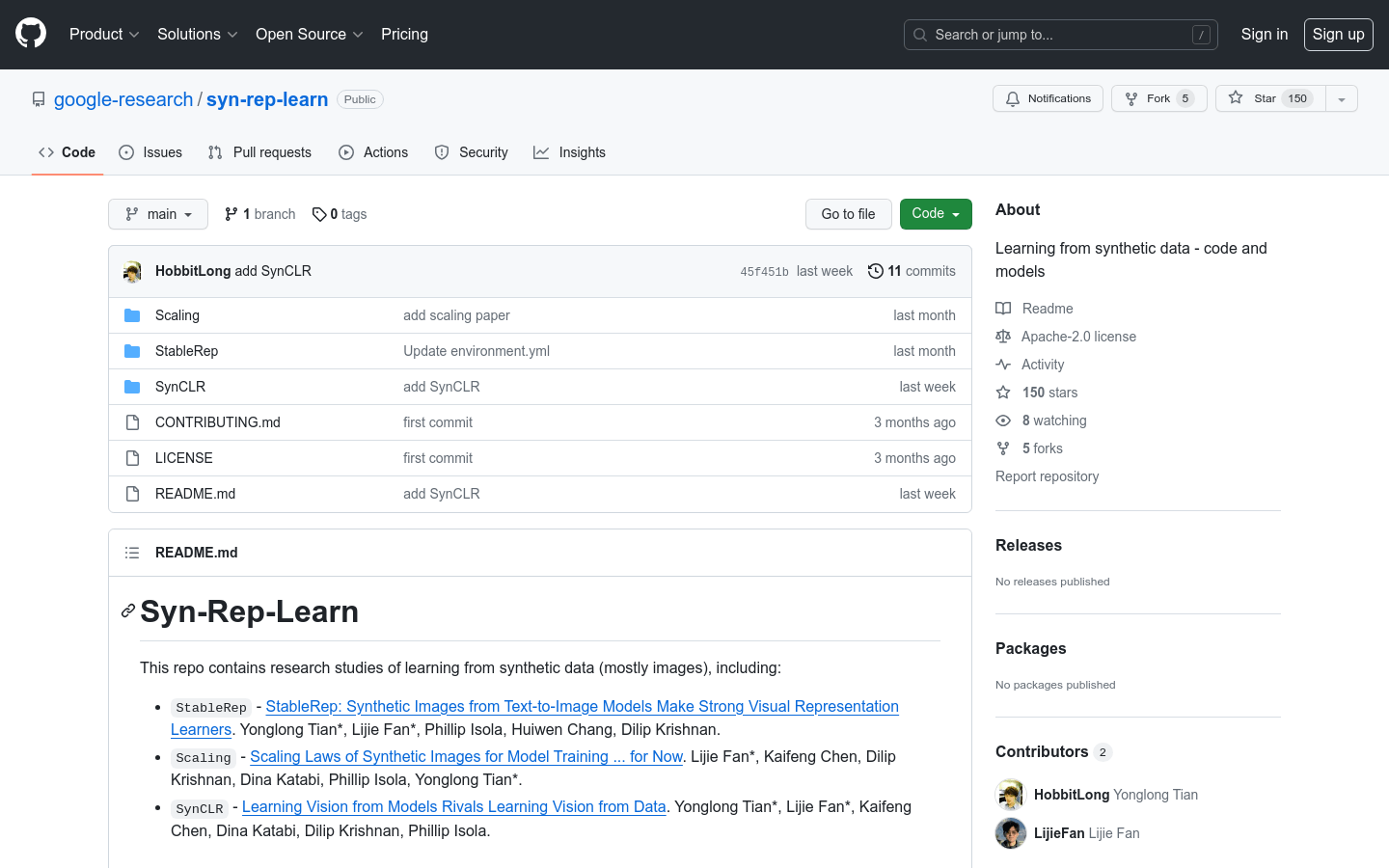Viewport: 1389px width, 868px height.
Task: Click the Sign in link
Action: coord(1264,35)
